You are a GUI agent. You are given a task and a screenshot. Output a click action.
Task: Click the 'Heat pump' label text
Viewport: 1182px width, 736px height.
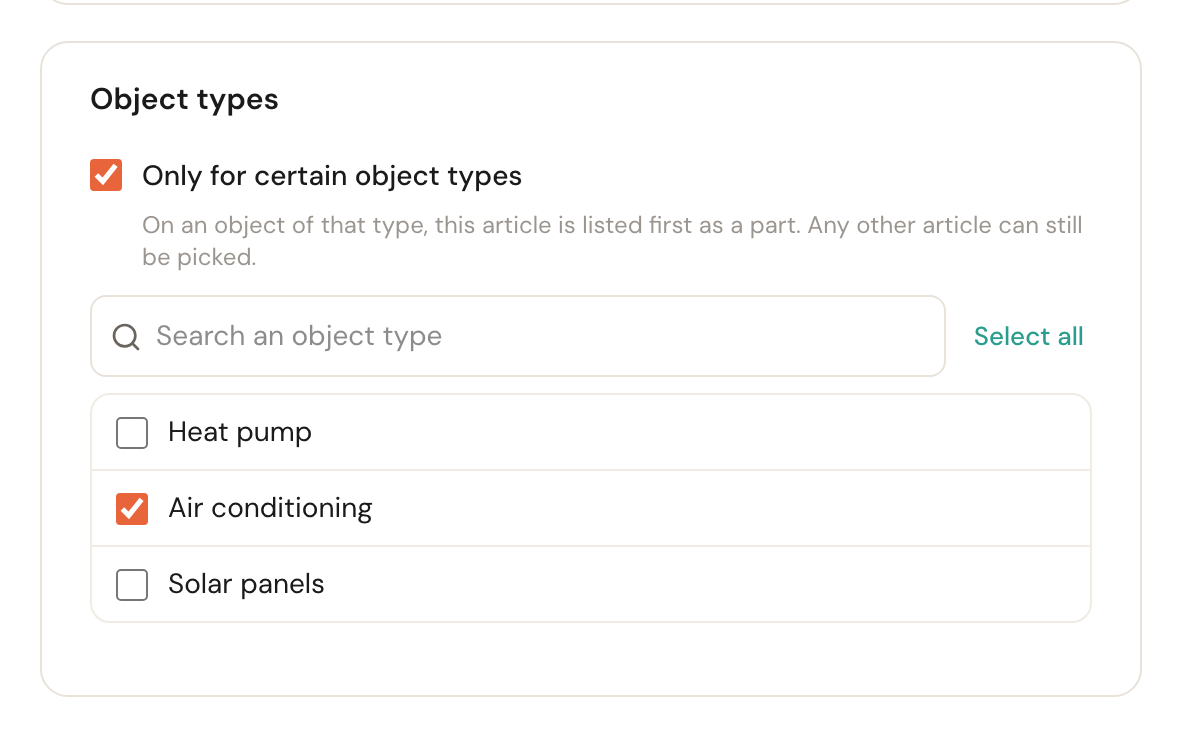point(240,433)
